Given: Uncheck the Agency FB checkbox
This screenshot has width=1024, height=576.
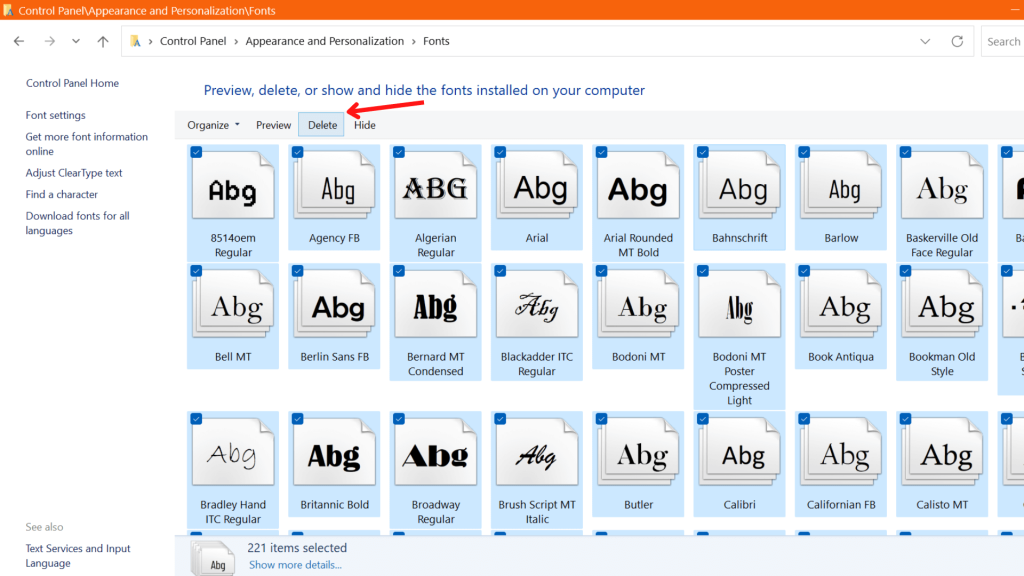Looking at the screenshot, I should click(x=297, y=152).
